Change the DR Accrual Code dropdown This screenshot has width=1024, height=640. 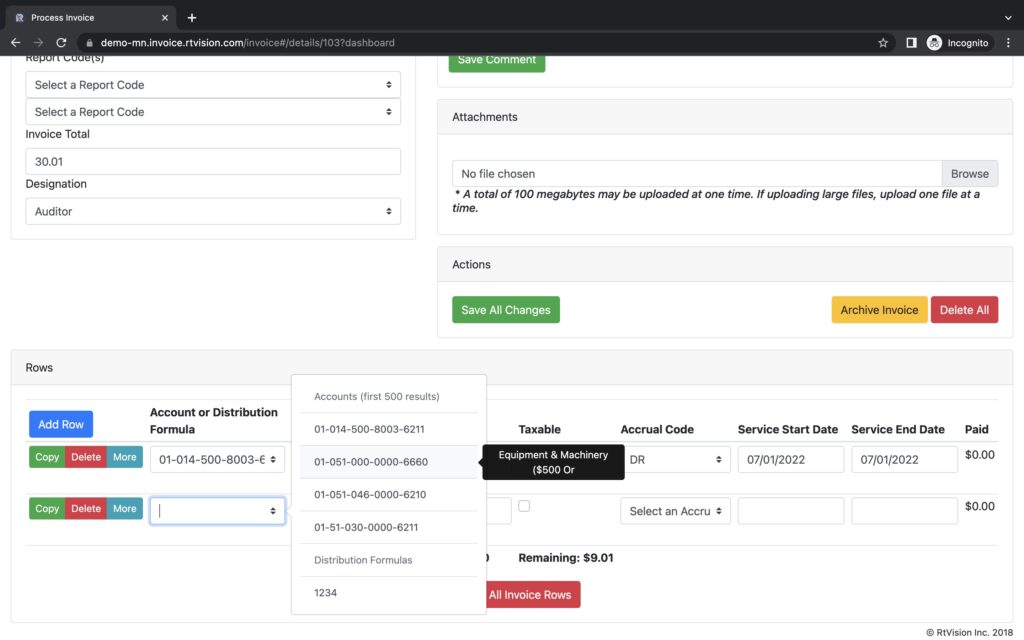coord(675,459)
